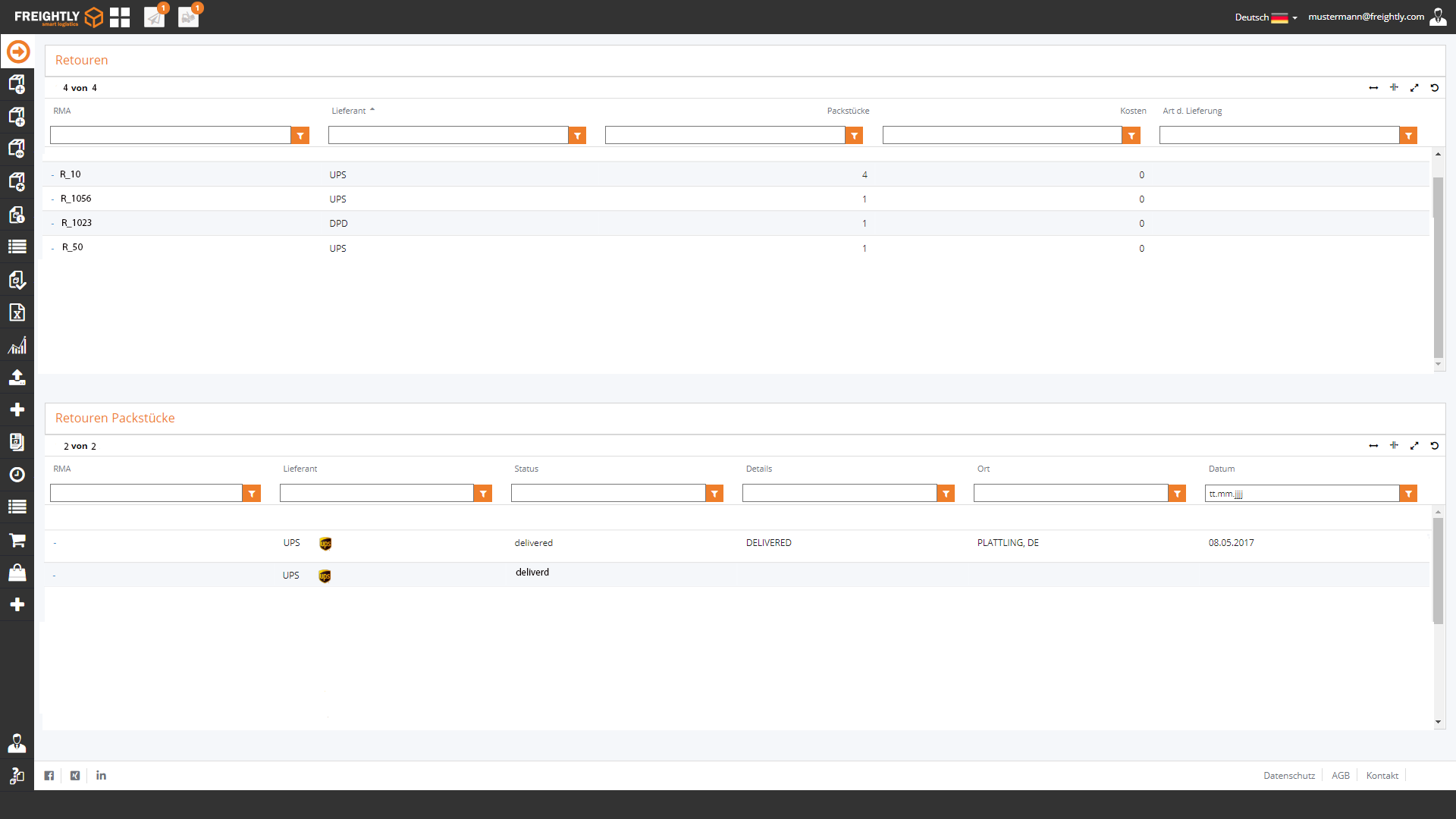Viewport: 1456px width, 819px height.
Task: Click mustermann@freightly.com account link
Action: coord(1366,17)
